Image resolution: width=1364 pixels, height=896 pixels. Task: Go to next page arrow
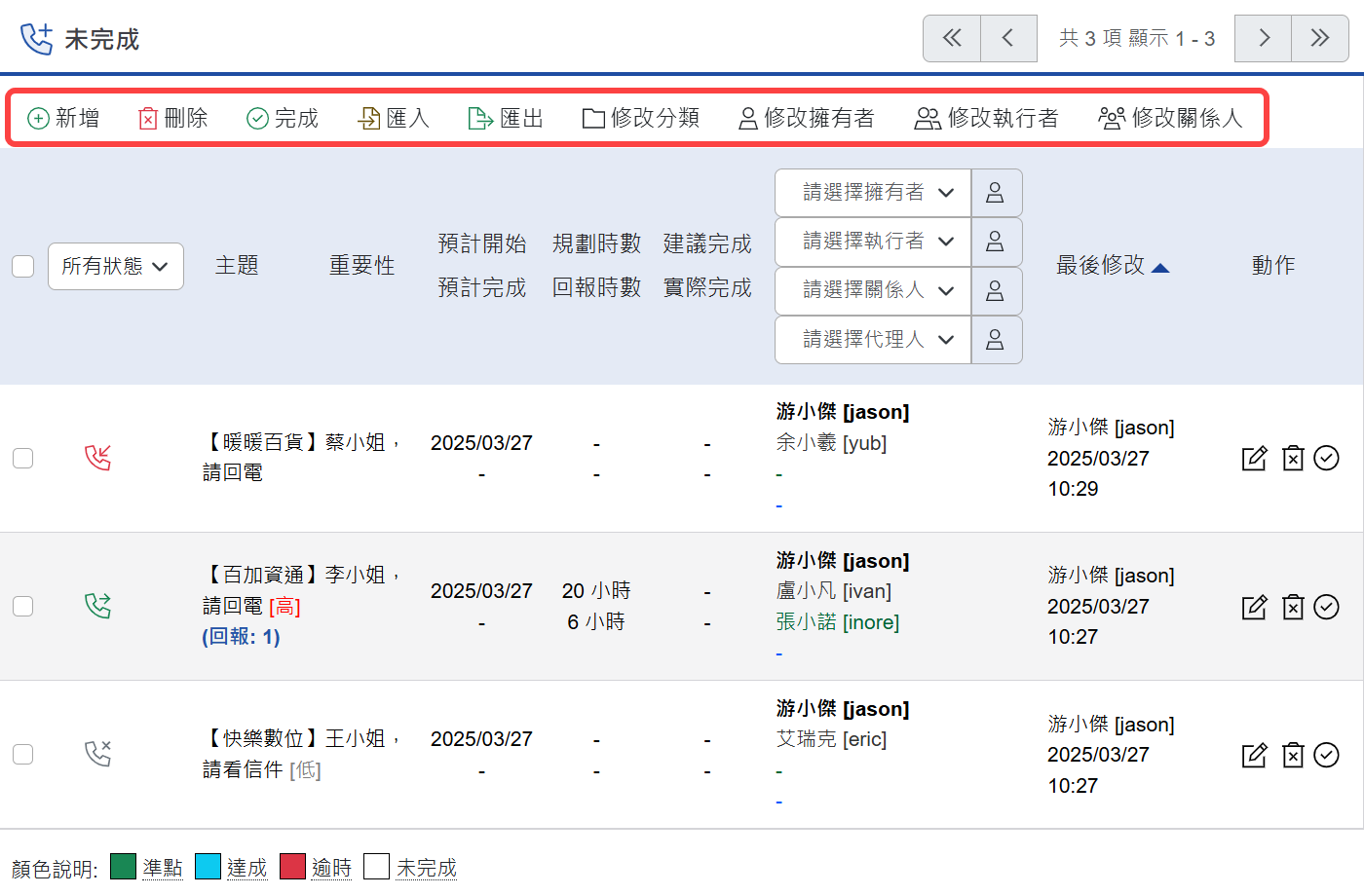pos(1264,38)
